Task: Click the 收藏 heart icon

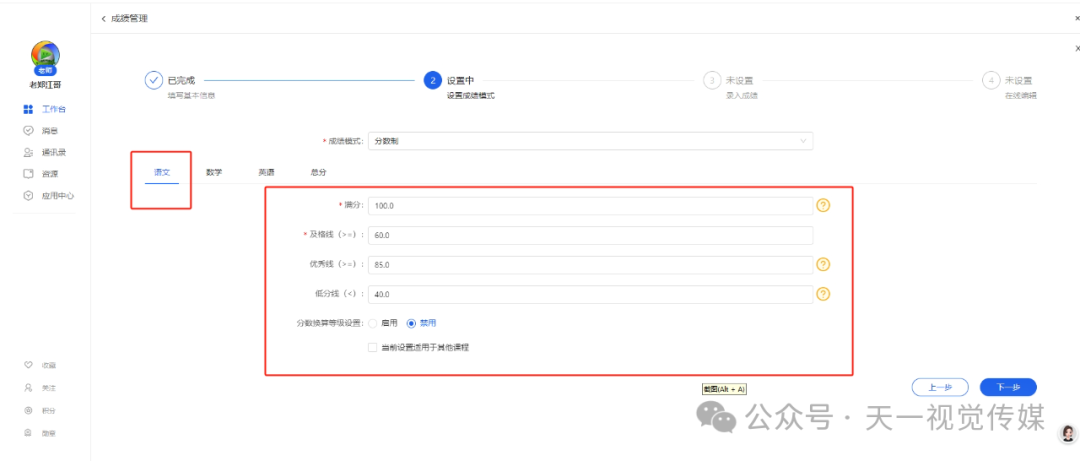Action: point(28,365)
